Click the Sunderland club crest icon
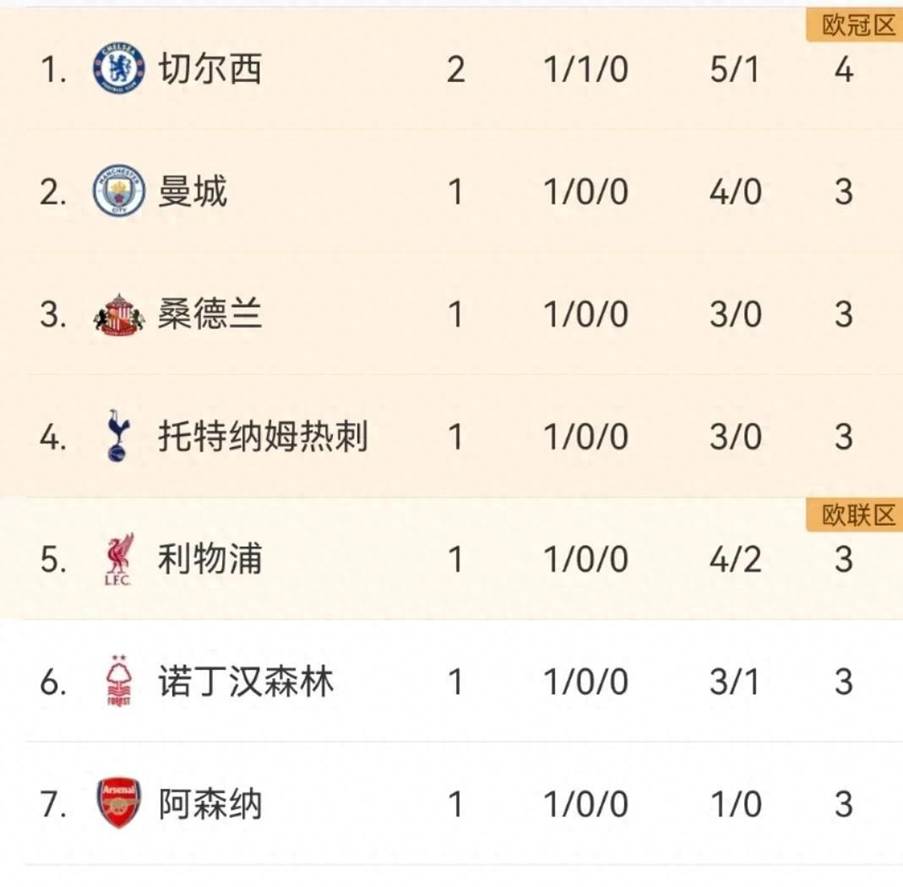This screenshot has width=903, height=887. click(119, 315)
